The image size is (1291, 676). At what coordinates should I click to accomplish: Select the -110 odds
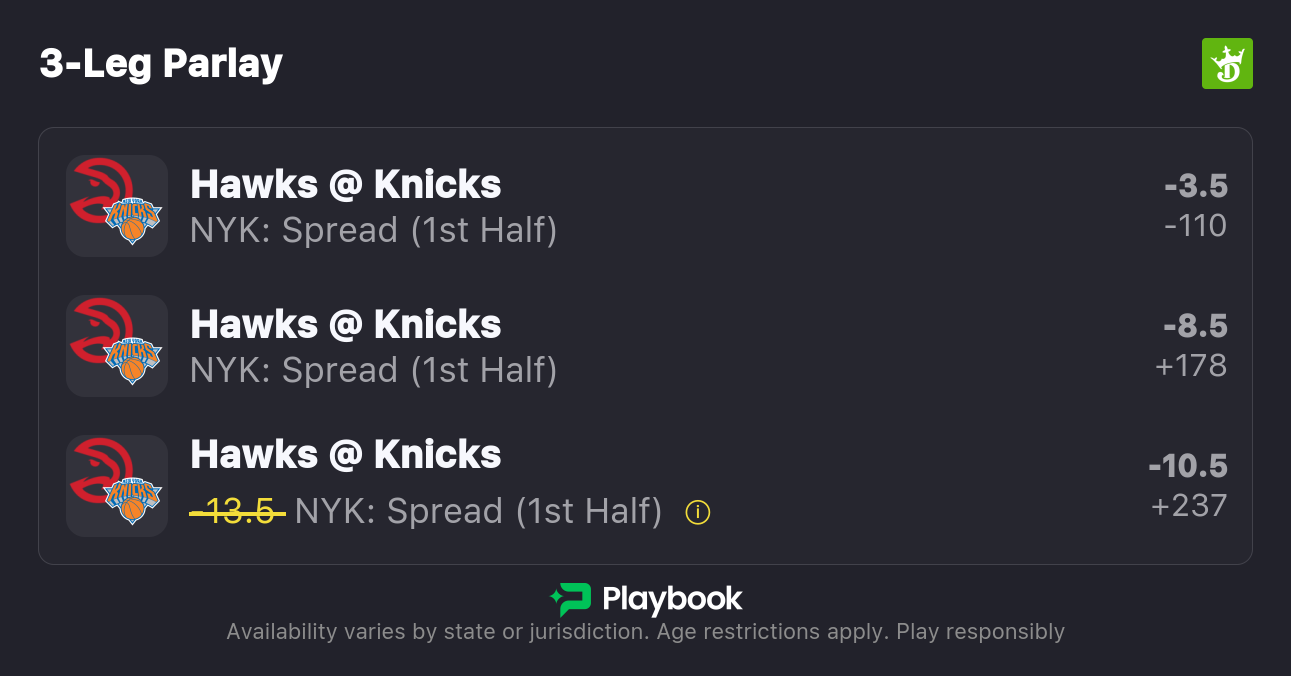click(1195, 226)
